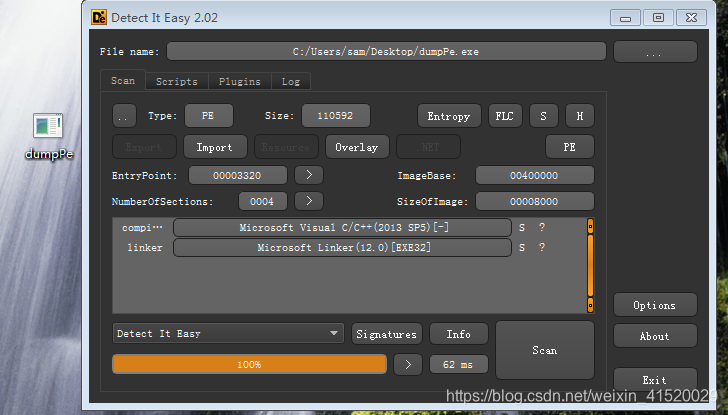Click the S link in the linker row
Screen dimensions: 728x415
tap(522, 247)
